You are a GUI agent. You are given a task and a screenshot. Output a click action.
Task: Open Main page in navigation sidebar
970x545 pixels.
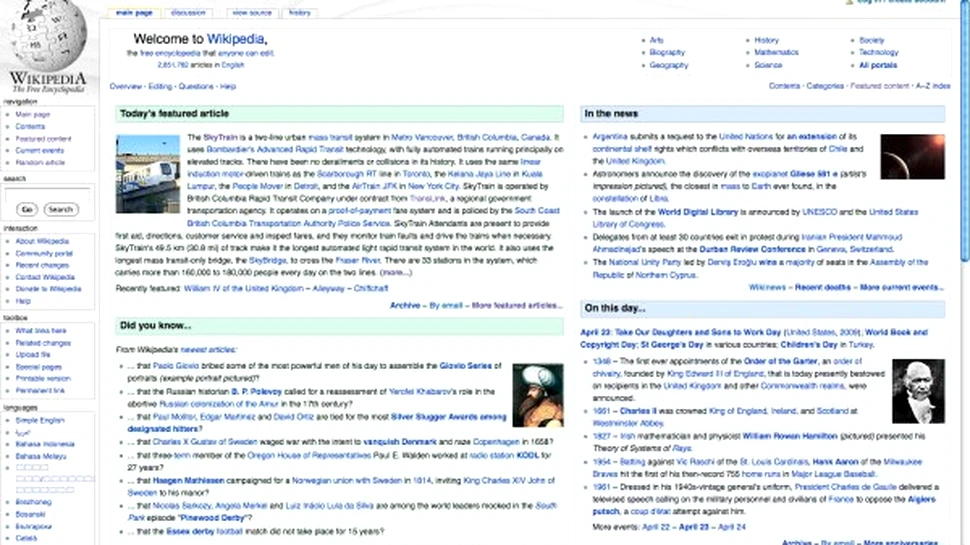[33, 114]
